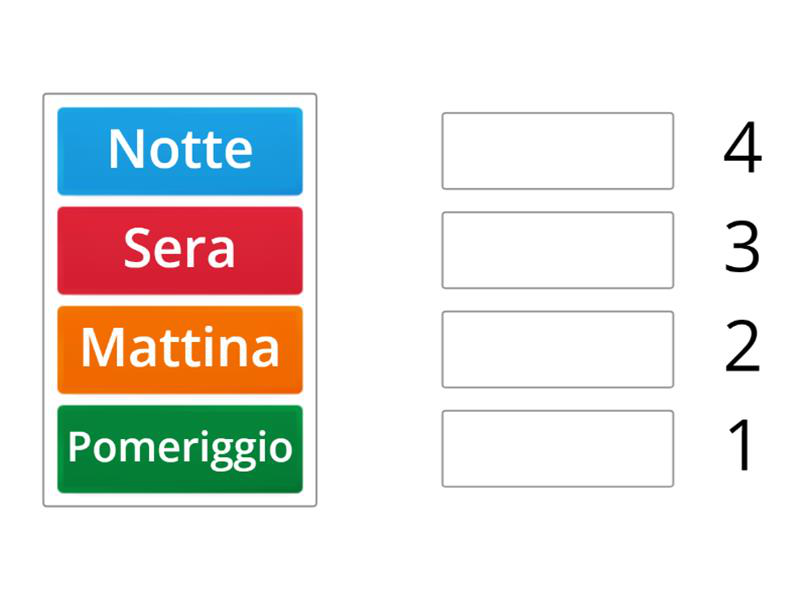800x600 pixels.
Task: Click the number 2 label
Action: tap(742, 349)
